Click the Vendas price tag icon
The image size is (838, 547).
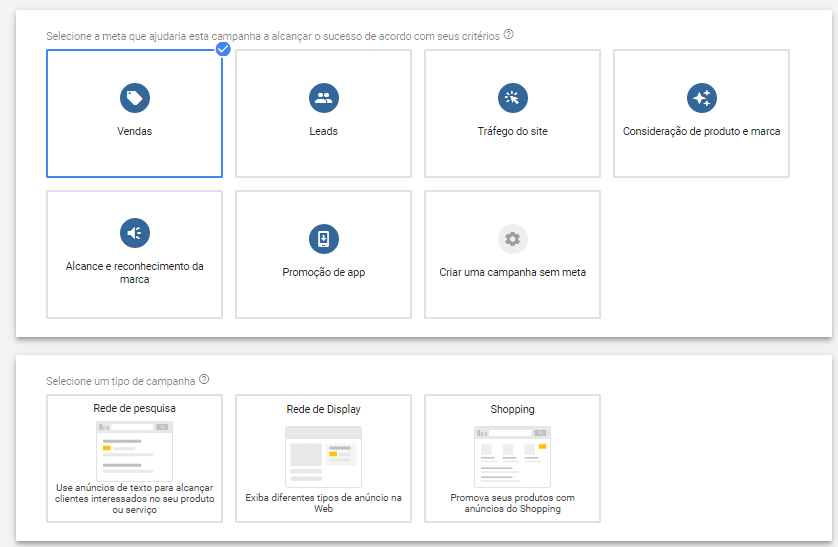pos(134,98)
